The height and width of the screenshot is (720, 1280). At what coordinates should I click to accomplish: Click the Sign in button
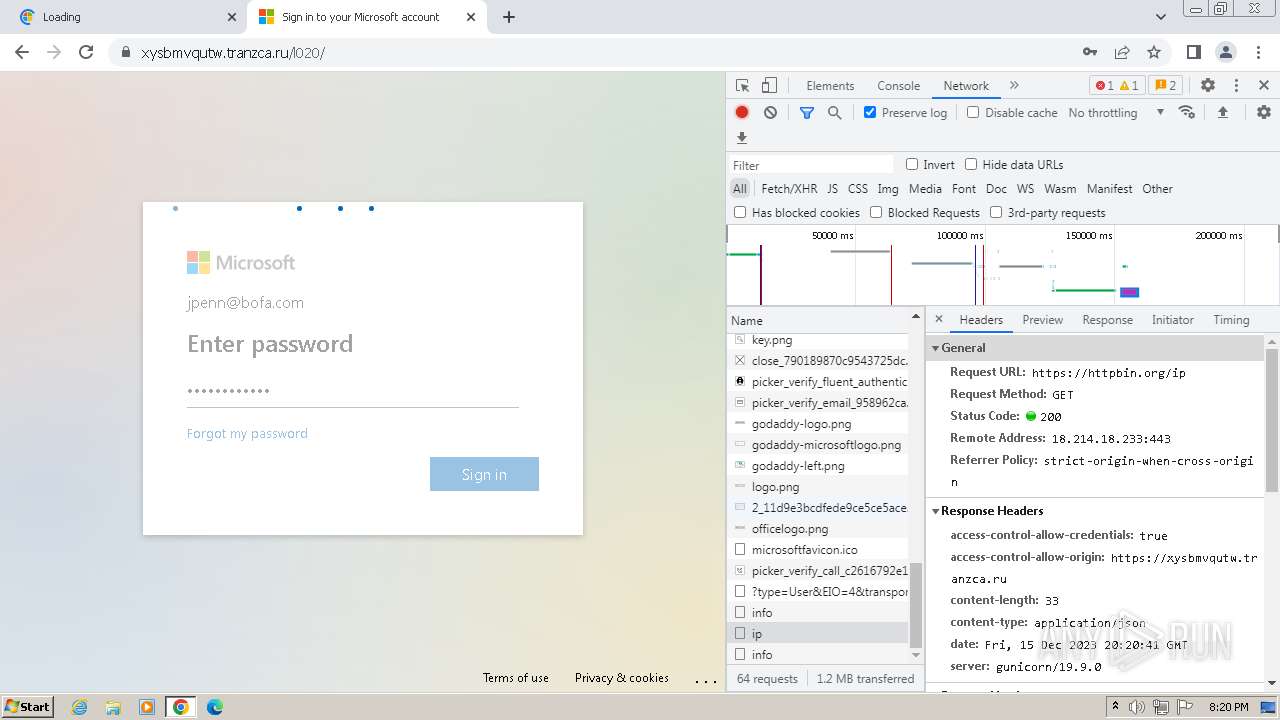(x=484, y=474)
